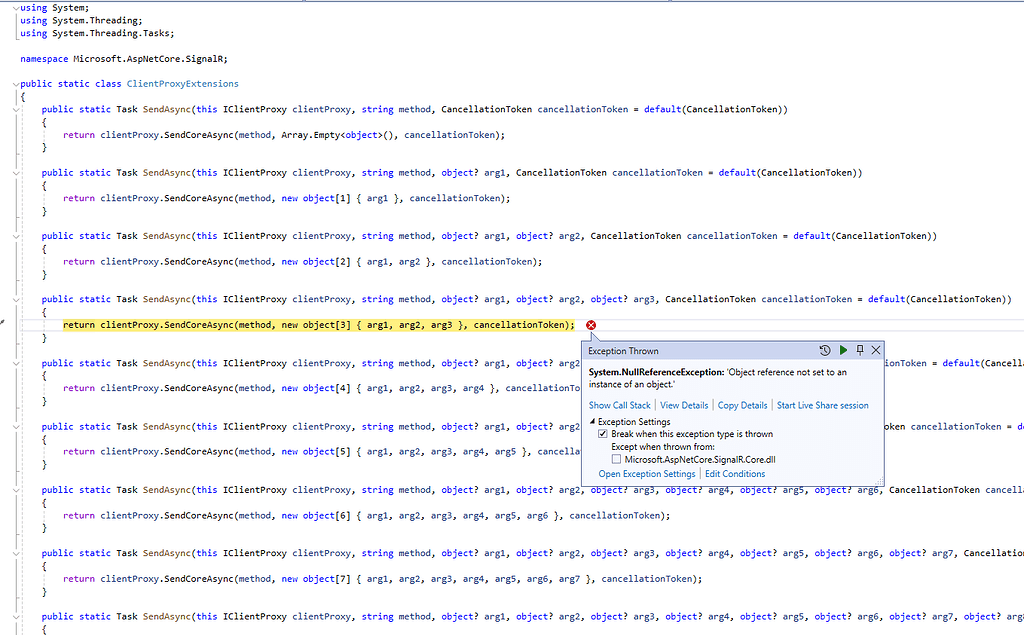The height and width of the screenshot is (635, 1024).
Task: Close the Exception Thrown popup
Action: pos(876,350)
